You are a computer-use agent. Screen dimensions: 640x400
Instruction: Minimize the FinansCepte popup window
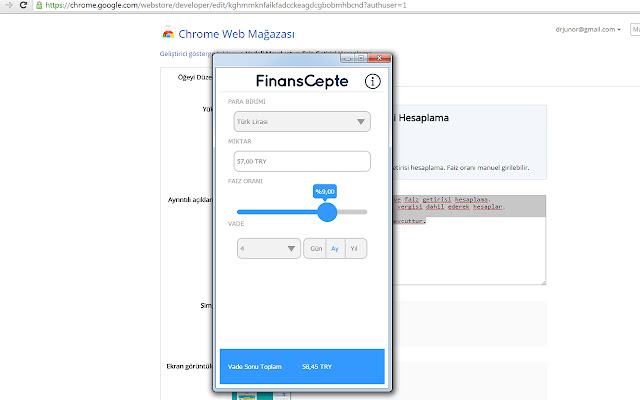click(347, 58)
